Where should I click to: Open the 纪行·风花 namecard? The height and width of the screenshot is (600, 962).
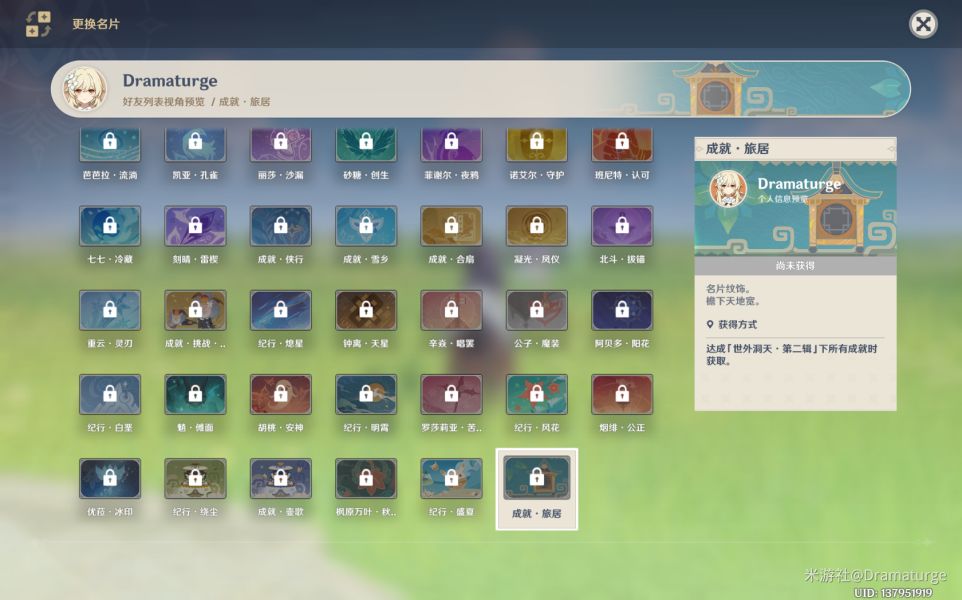[x=536, y=394]
